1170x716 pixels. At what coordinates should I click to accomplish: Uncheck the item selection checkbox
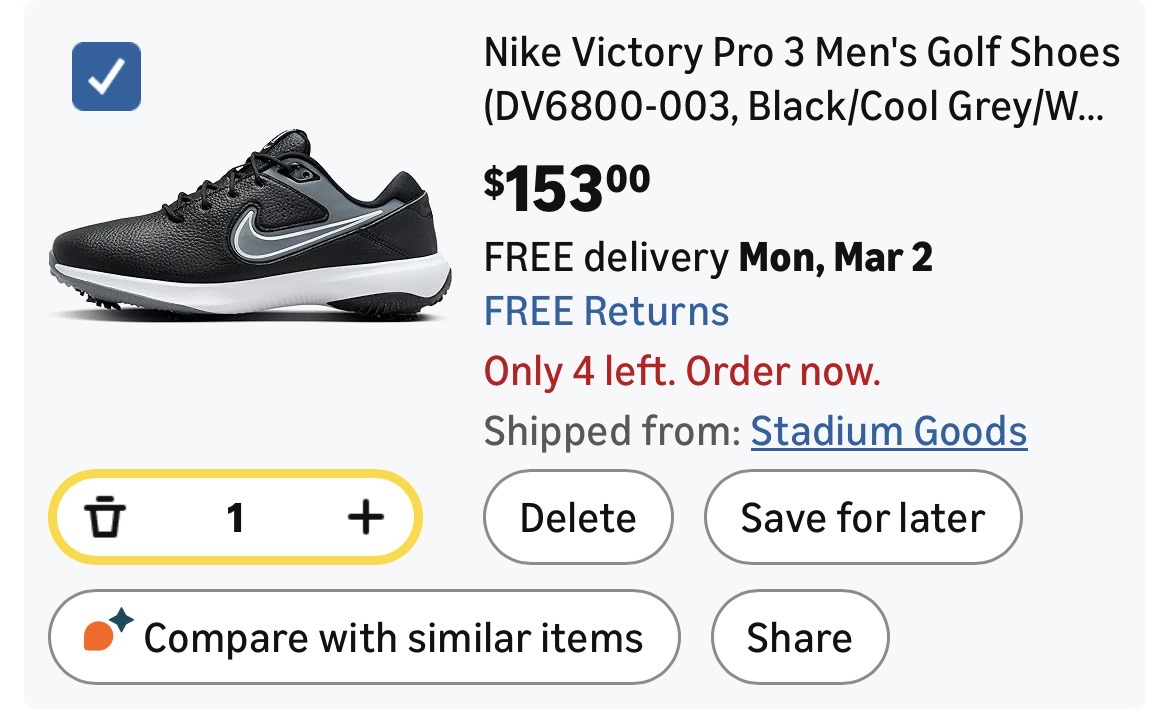[x=106, y=75]
